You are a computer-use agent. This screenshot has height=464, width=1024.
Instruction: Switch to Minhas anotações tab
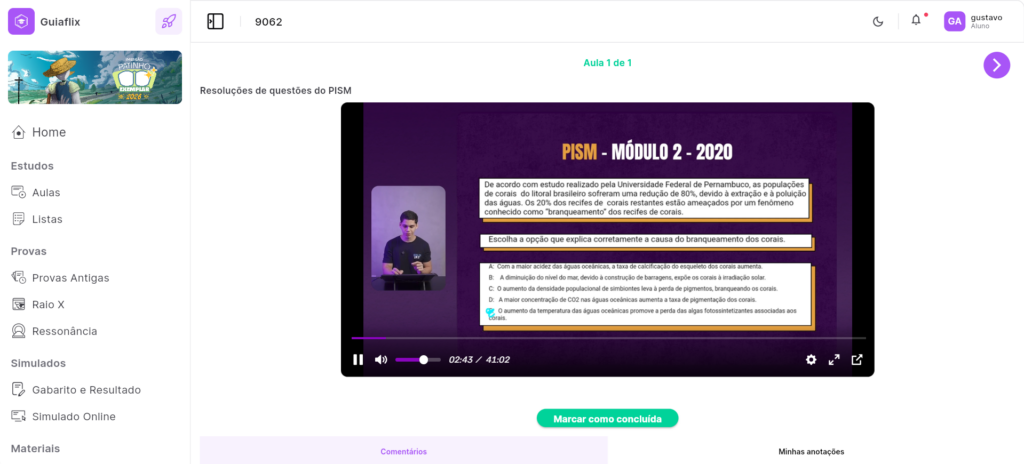pyautogui.click(x=811, y=451)
